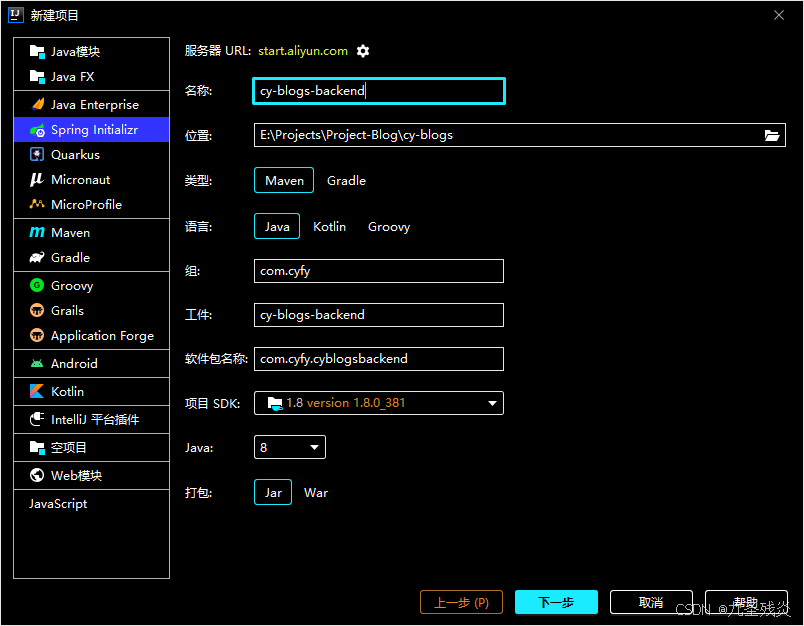Browse for location with folder icon
Image resolution: width=804 pixels, height=626 pixels.
tap(772, 135)
